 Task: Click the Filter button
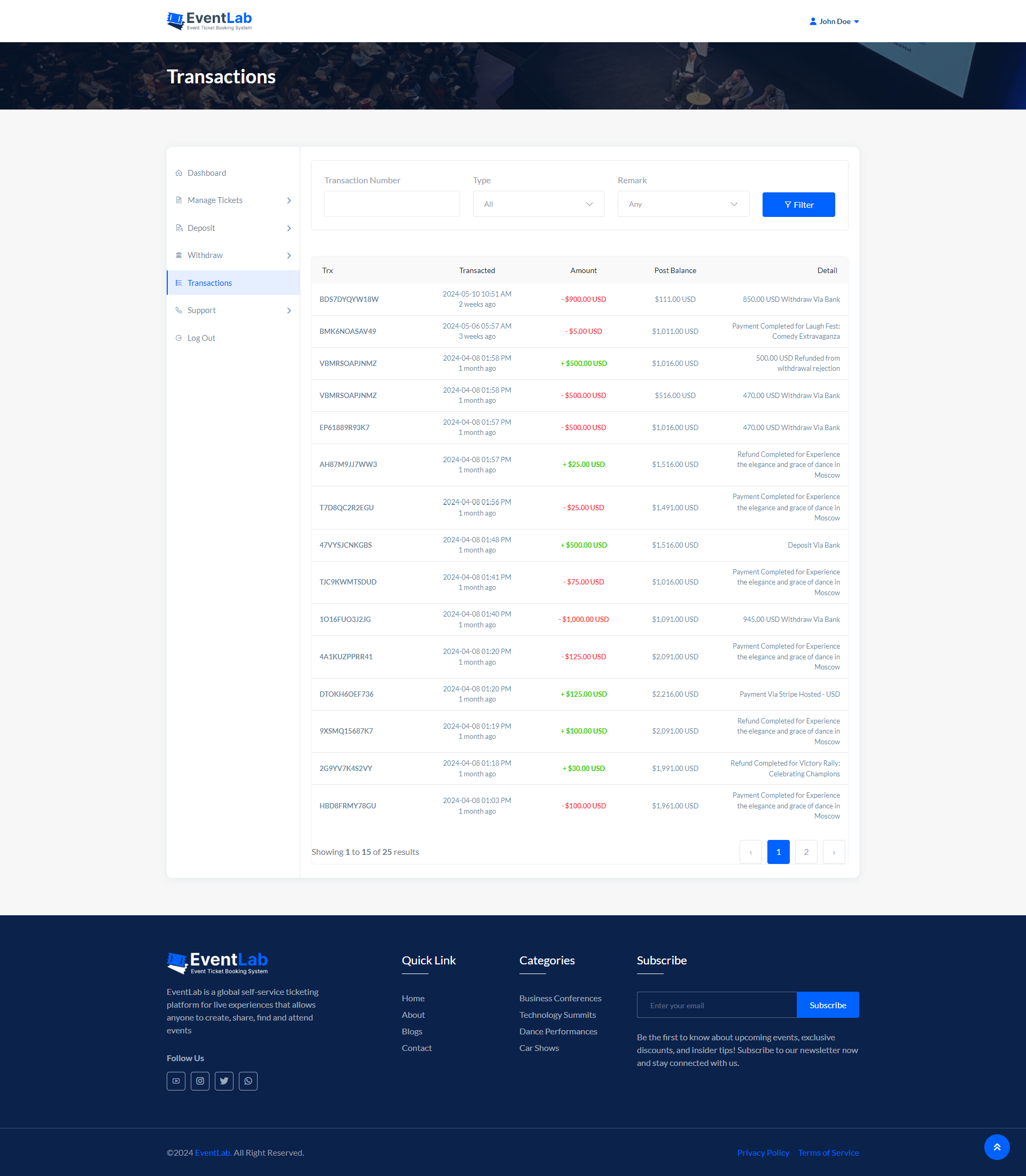798,205
